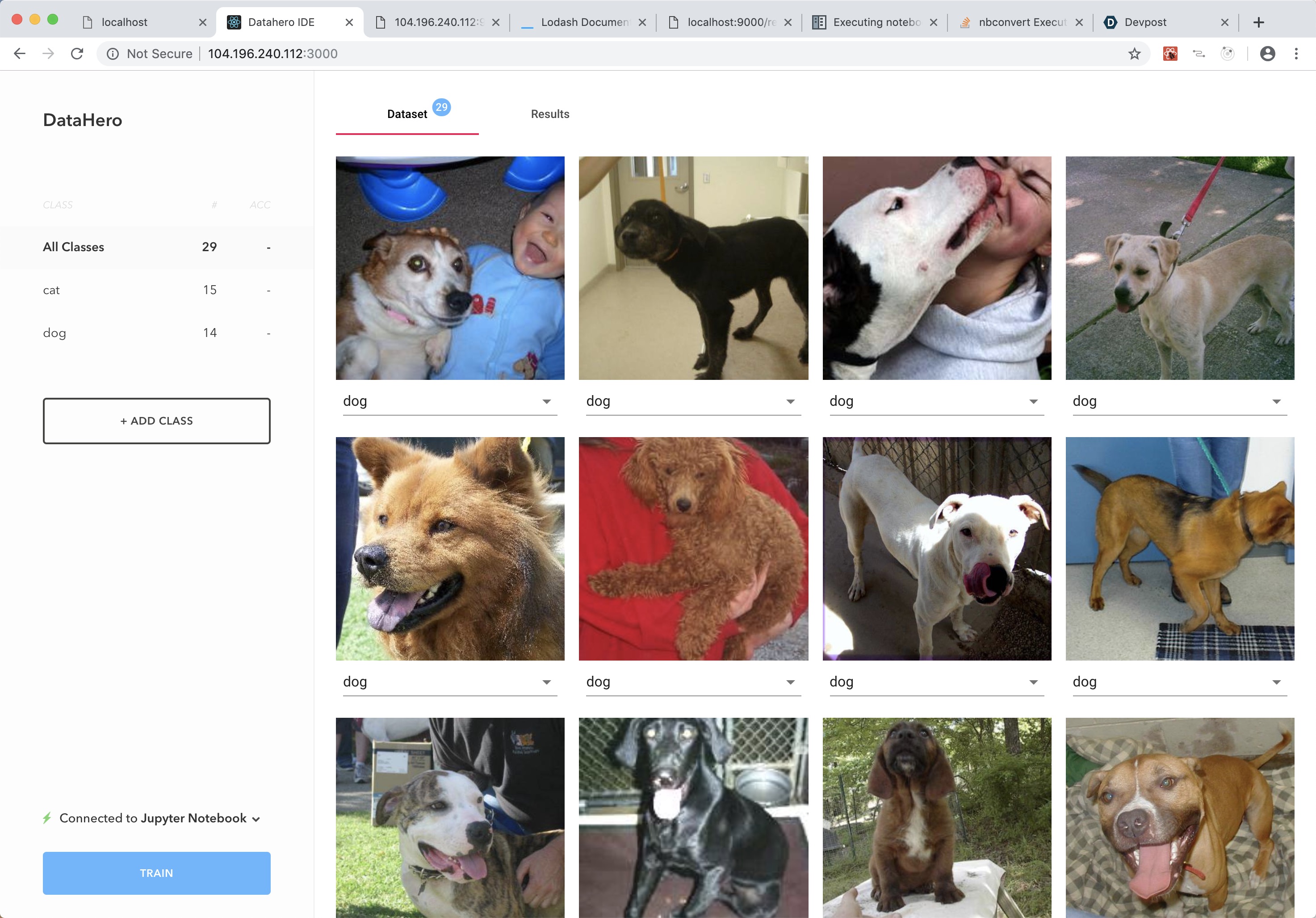Screen dimensions: 1316x918
Task: Click the Not Secure site info icon
Action: click(113, 54)
